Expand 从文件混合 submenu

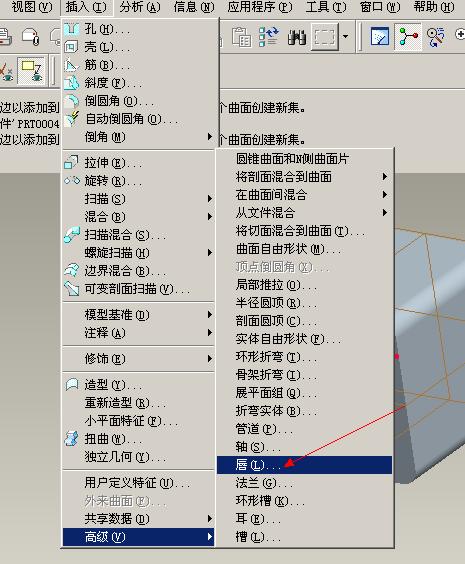tap(304, 213)
